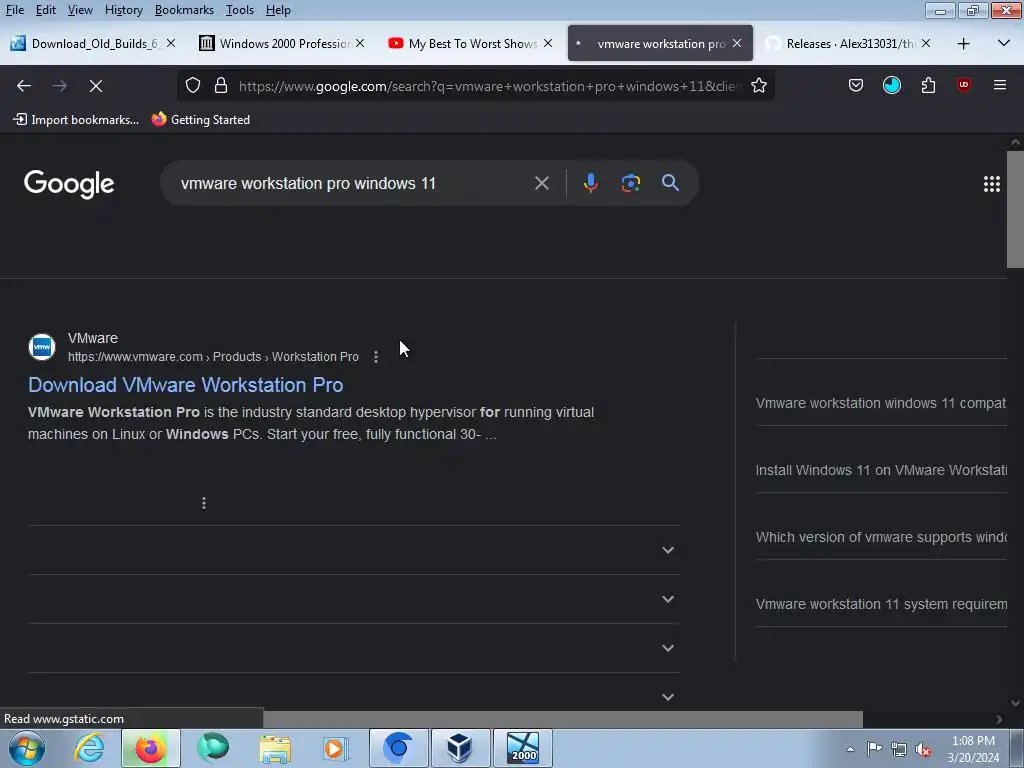Open 'Which version of vmware supports' suggestion
The width and height of the screenshot is (1024, 768).
881,537
